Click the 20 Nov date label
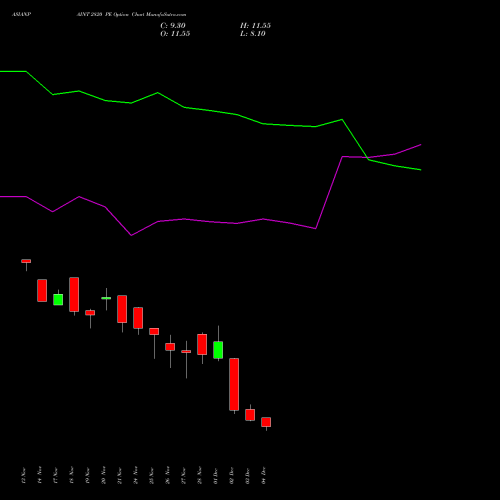 pyautogui.click(x=104, y=475)
